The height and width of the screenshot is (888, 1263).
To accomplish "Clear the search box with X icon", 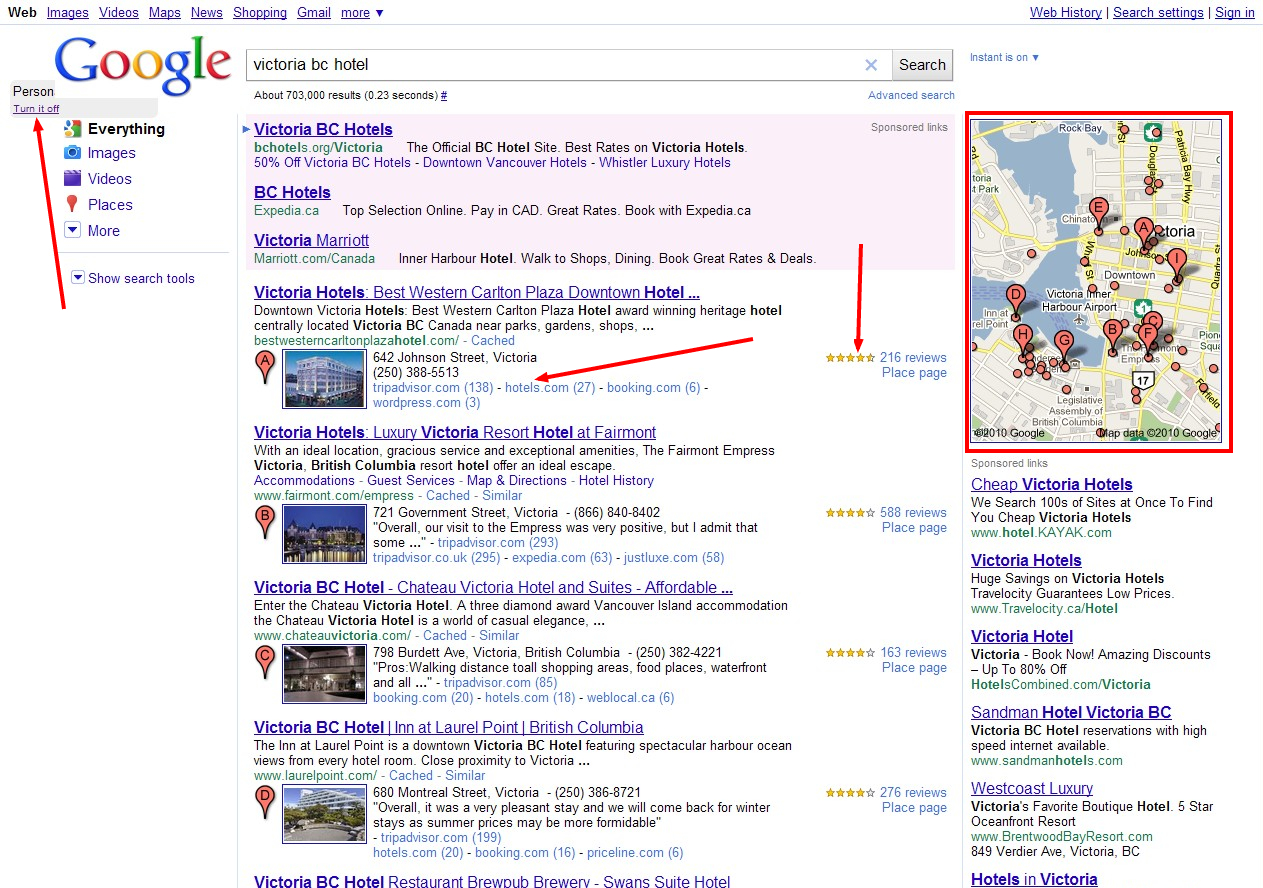I will tap(871, 65).
